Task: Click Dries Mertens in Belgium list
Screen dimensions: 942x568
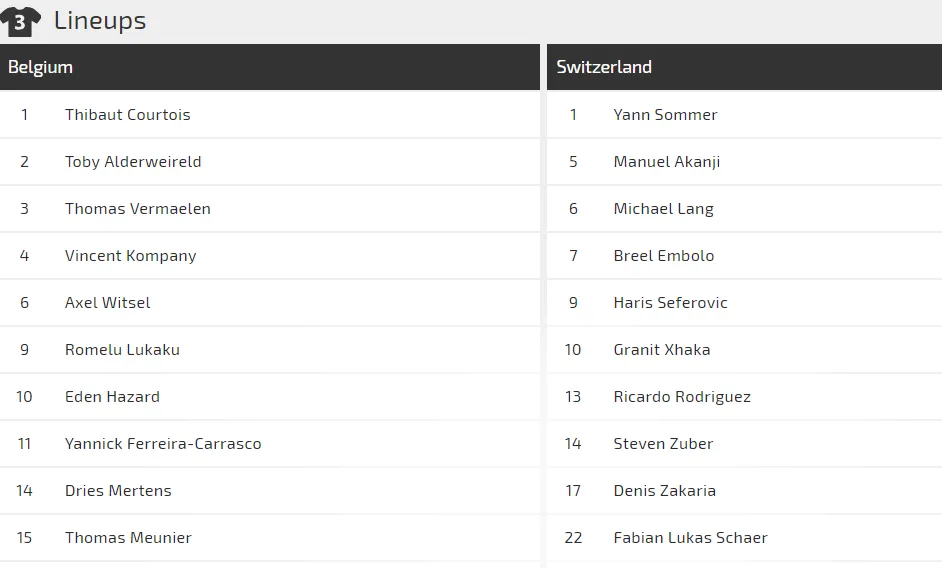Action: click(x=118, y=490)
